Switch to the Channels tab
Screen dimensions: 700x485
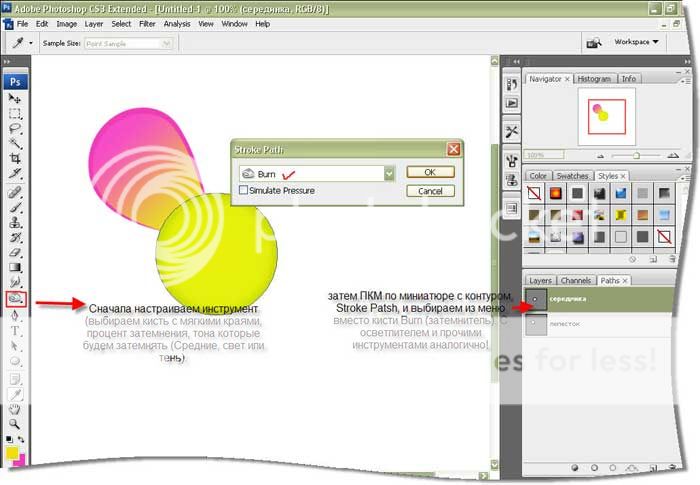[576, 281]
